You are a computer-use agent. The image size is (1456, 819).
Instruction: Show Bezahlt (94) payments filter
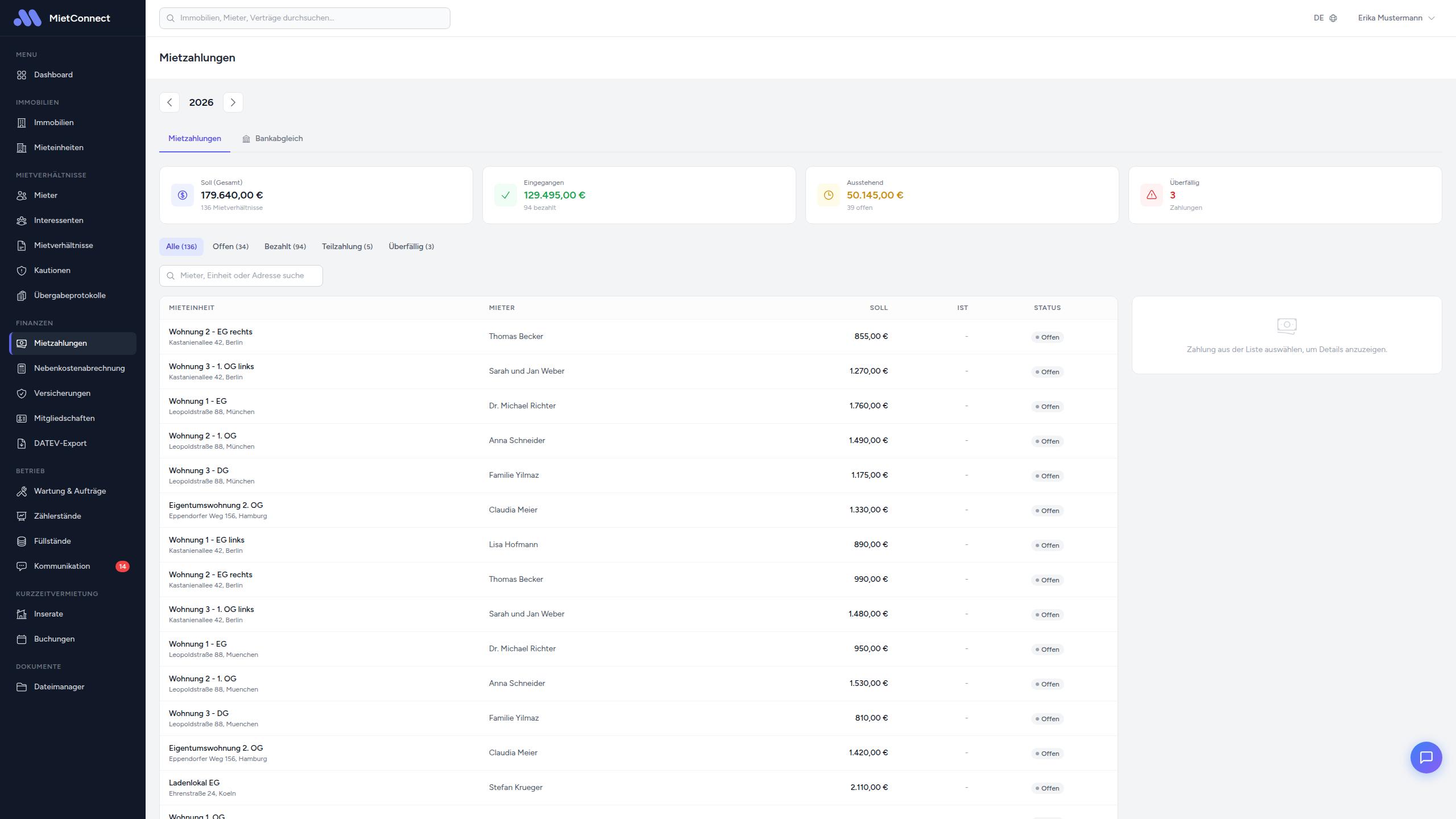tap(285, 247)
